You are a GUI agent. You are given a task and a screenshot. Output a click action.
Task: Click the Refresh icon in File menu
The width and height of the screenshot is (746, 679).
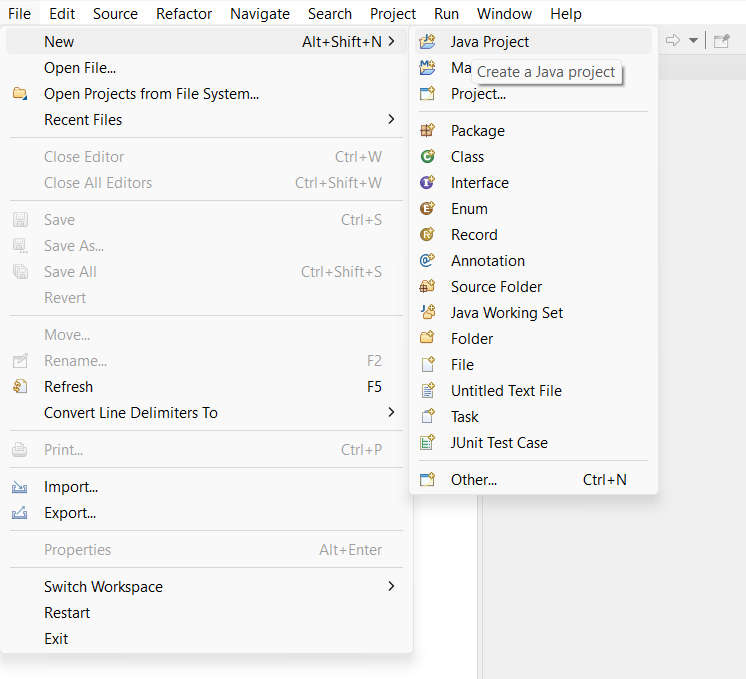[20, 387]
